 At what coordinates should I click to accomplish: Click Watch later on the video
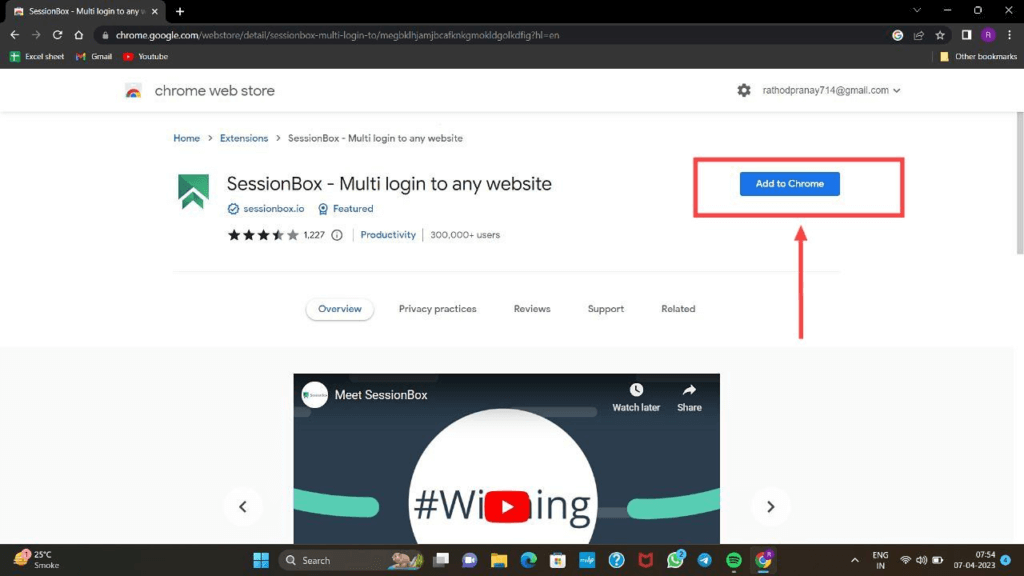(x=636, y=397)
